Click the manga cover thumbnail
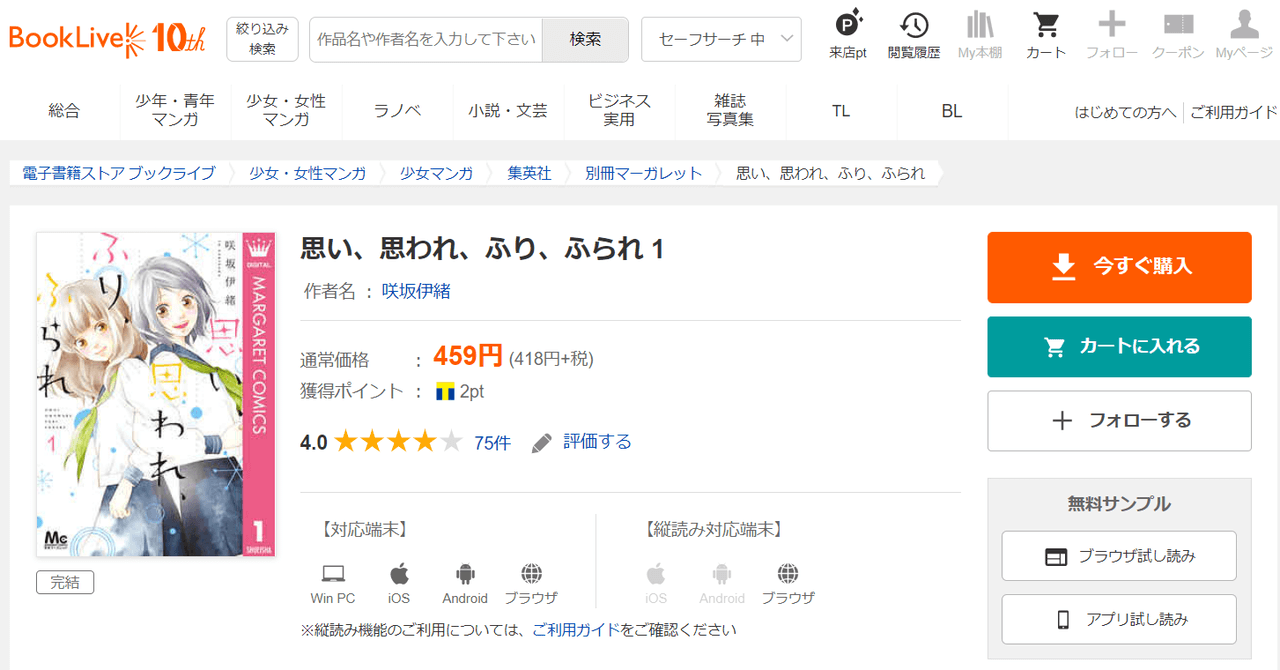 (x=155, y=394)
